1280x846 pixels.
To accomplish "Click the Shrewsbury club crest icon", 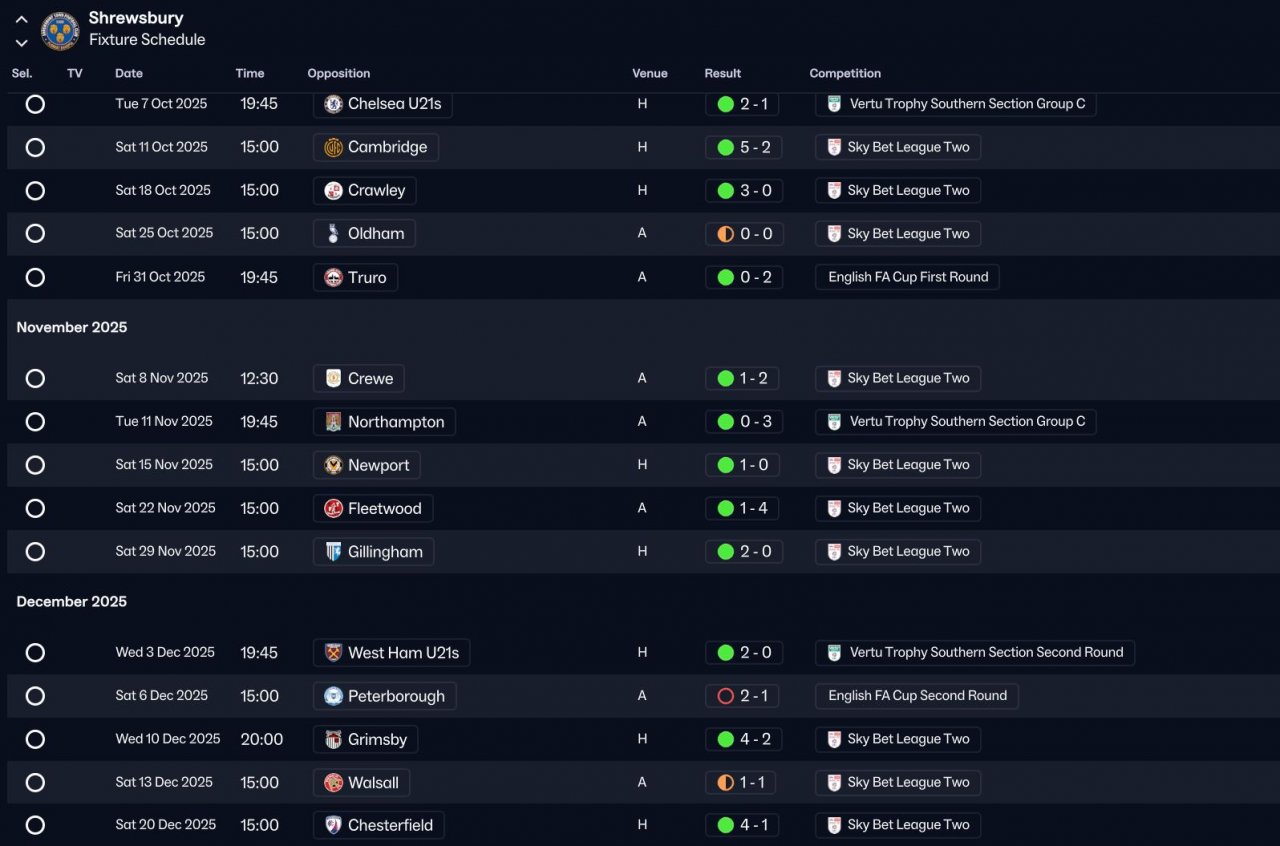I will tap(60, 31).
